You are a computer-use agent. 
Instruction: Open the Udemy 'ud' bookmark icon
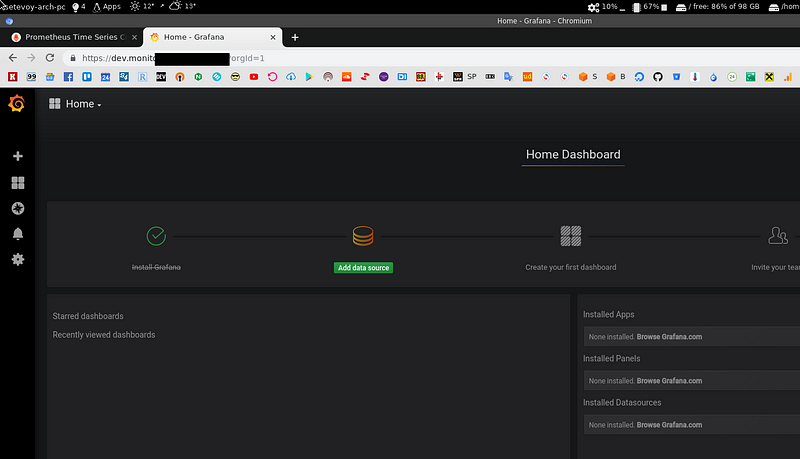pos(527,76)
